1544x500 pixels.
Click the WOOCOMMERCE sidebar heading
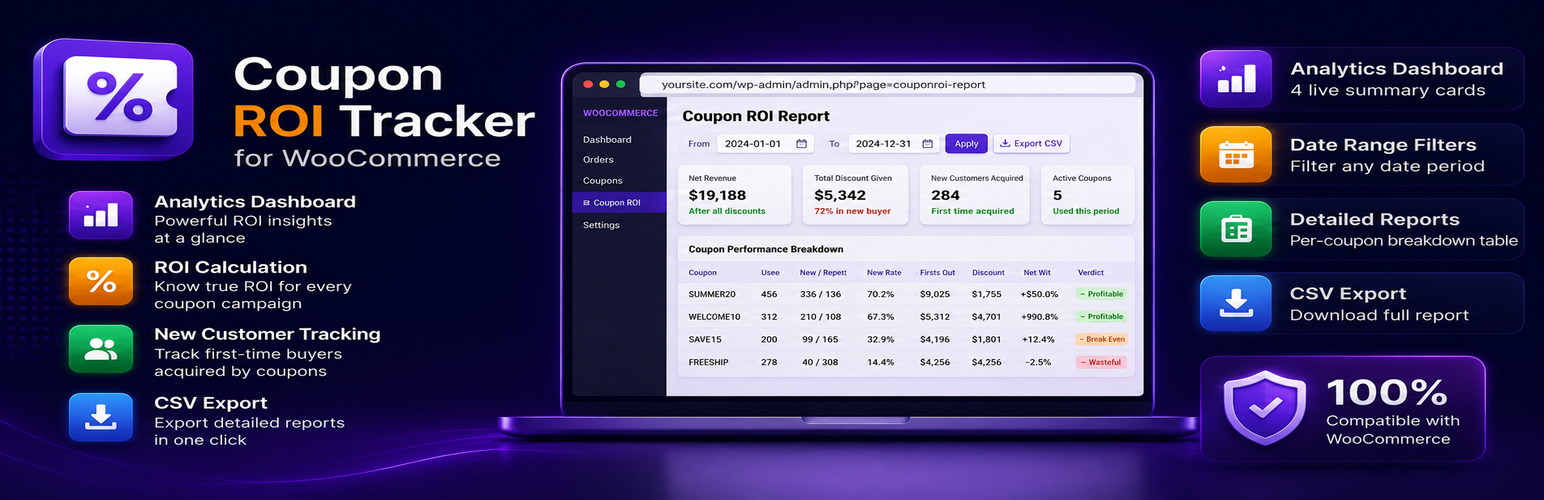point(620,113)
